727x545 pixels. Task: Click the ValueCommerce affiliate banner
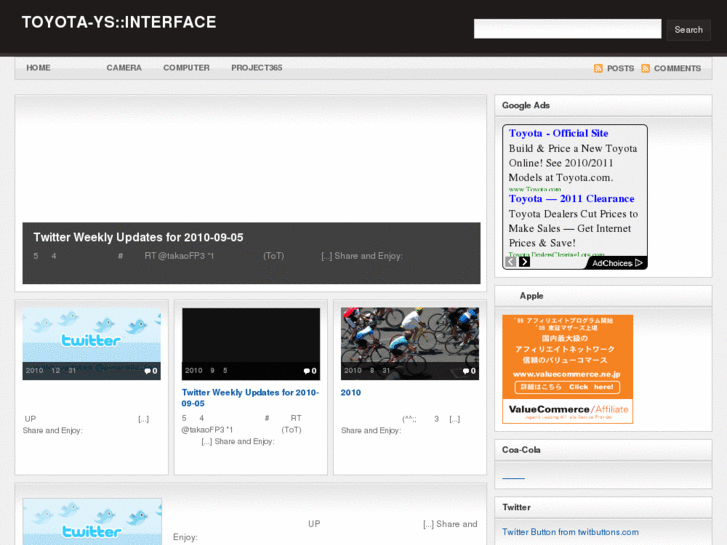(567, 369)
